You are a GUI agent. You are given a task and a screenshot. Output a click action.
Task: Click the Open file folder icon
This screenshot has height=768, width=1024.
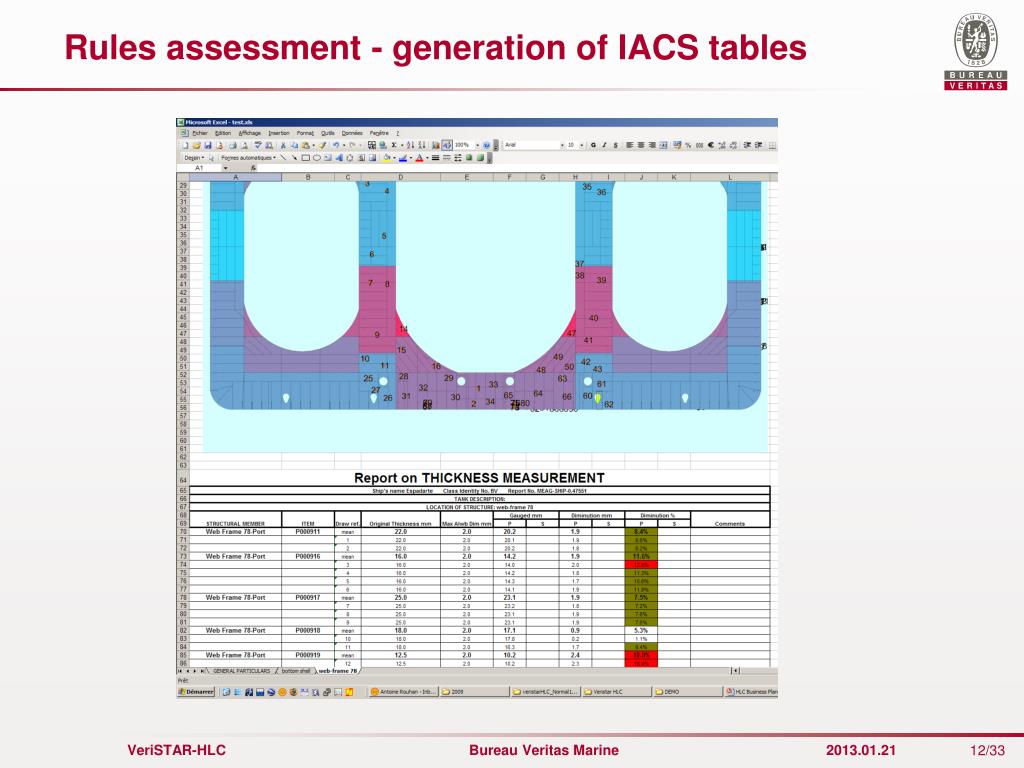click(197, 145)
